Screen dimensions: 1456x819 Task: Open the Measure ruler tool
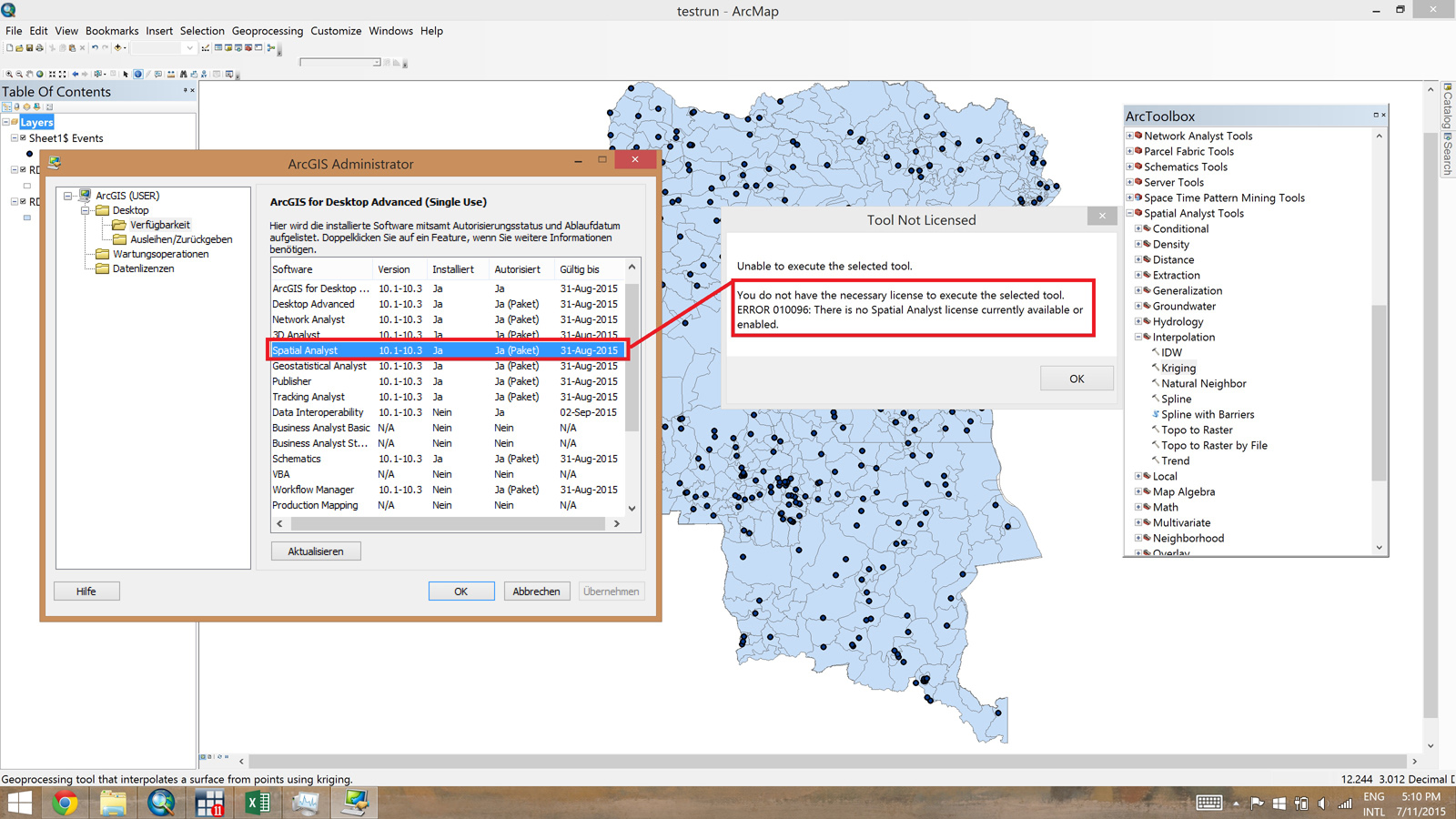171,75
